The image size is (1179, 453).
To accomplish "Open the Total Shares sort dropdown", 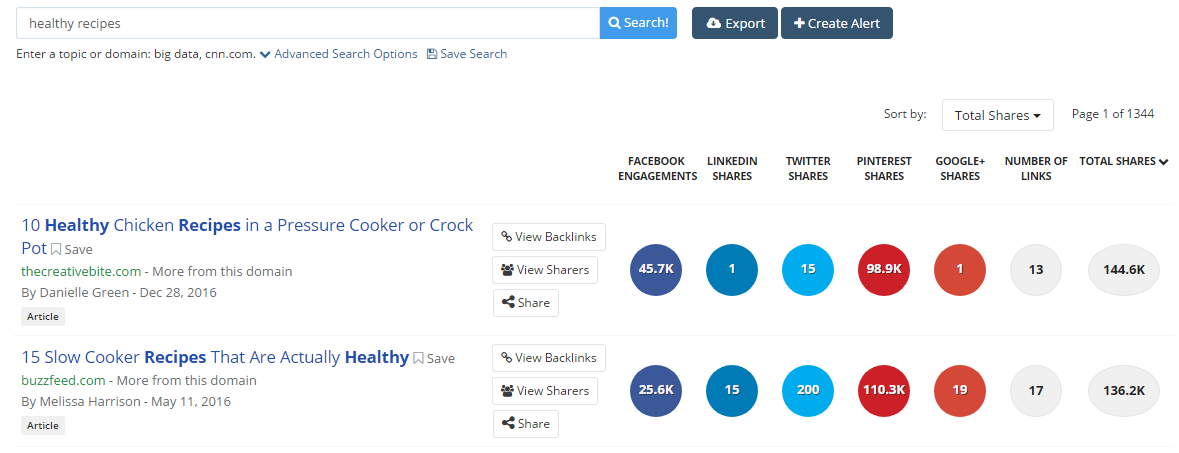I will (x=997, y=115).
